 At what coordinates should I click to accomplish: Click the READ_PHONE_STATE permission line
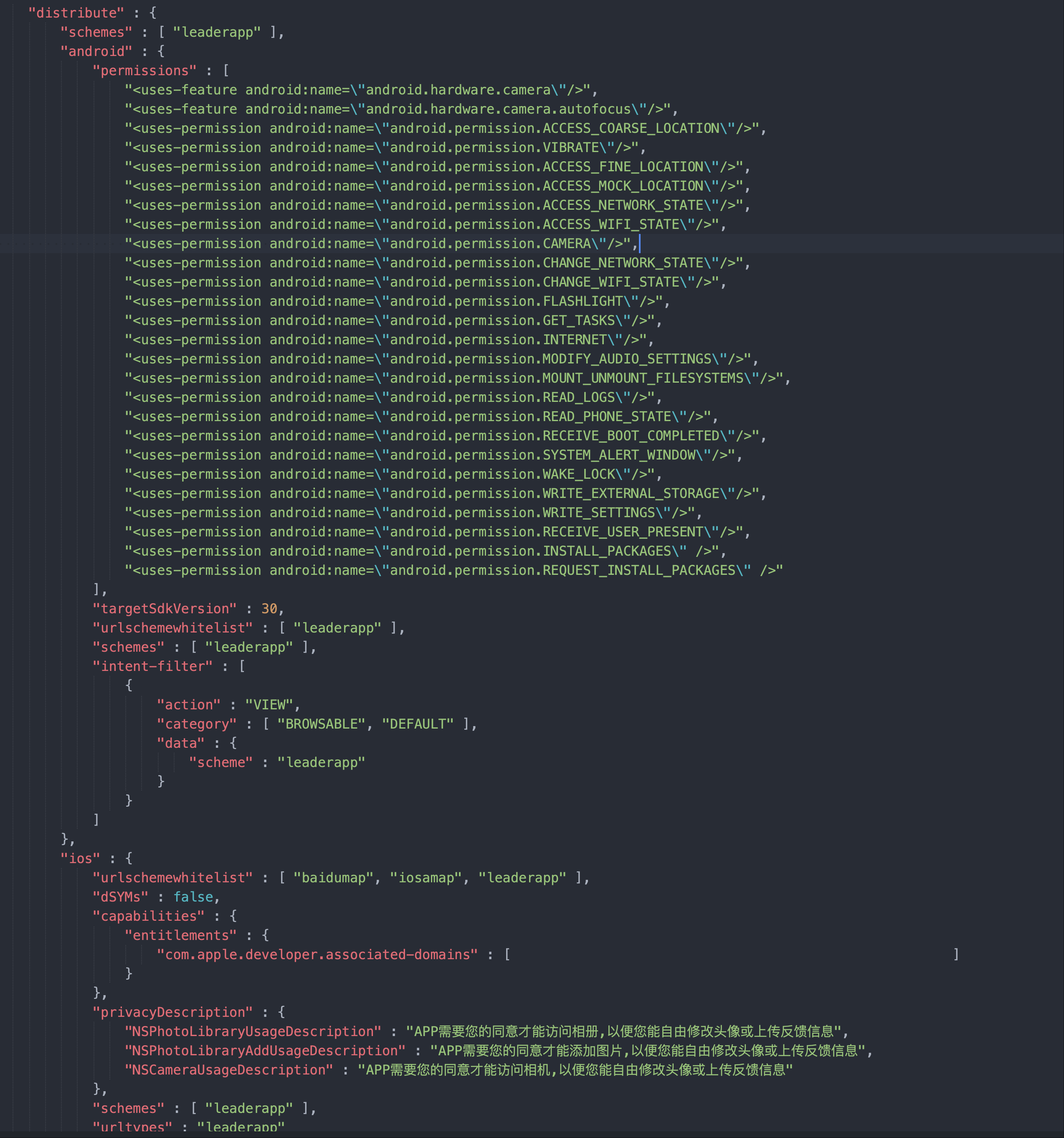pos(421,417)
